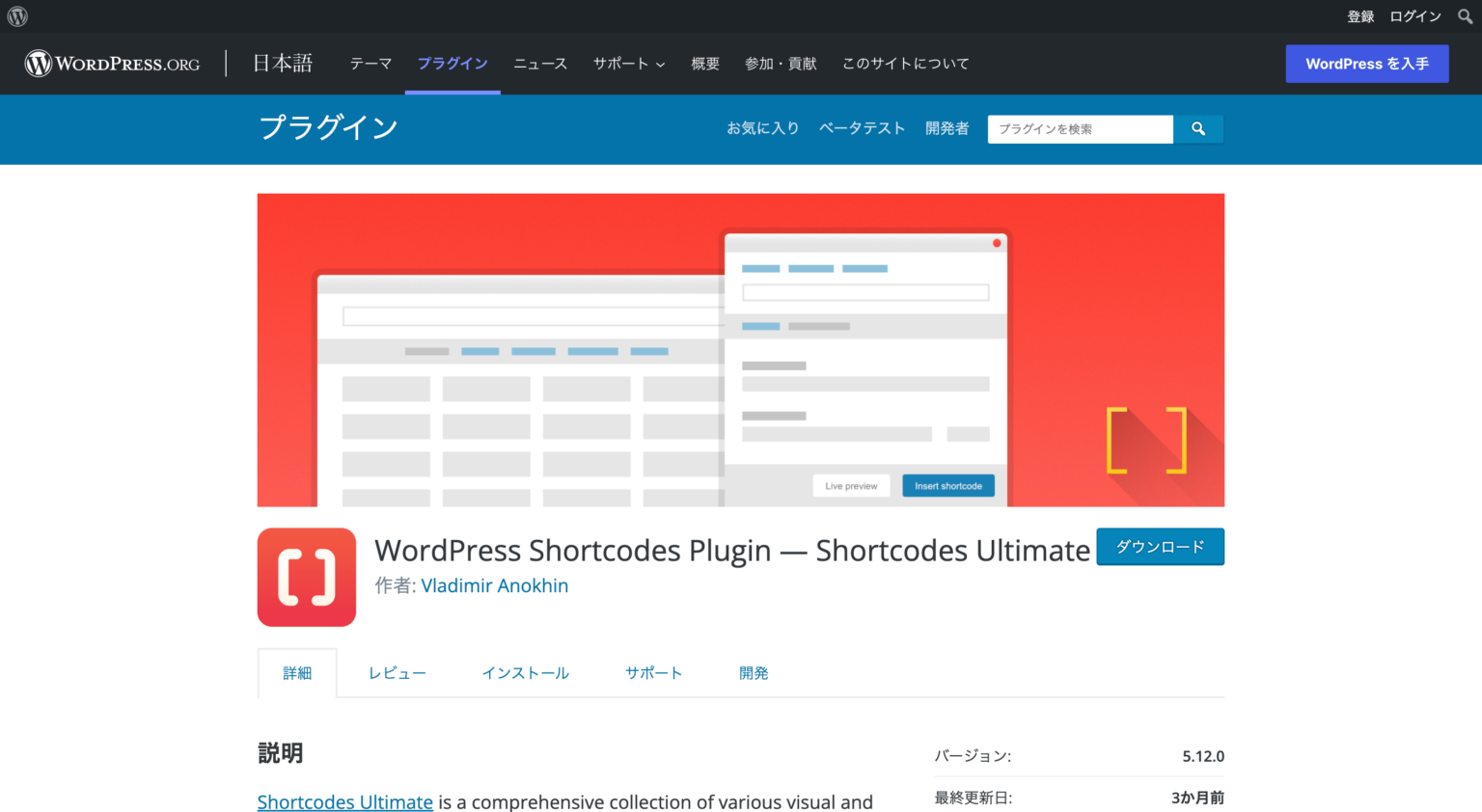
Task: Follow the Shortcodes Ultimate link in the description
Action: tap(344, 801)
